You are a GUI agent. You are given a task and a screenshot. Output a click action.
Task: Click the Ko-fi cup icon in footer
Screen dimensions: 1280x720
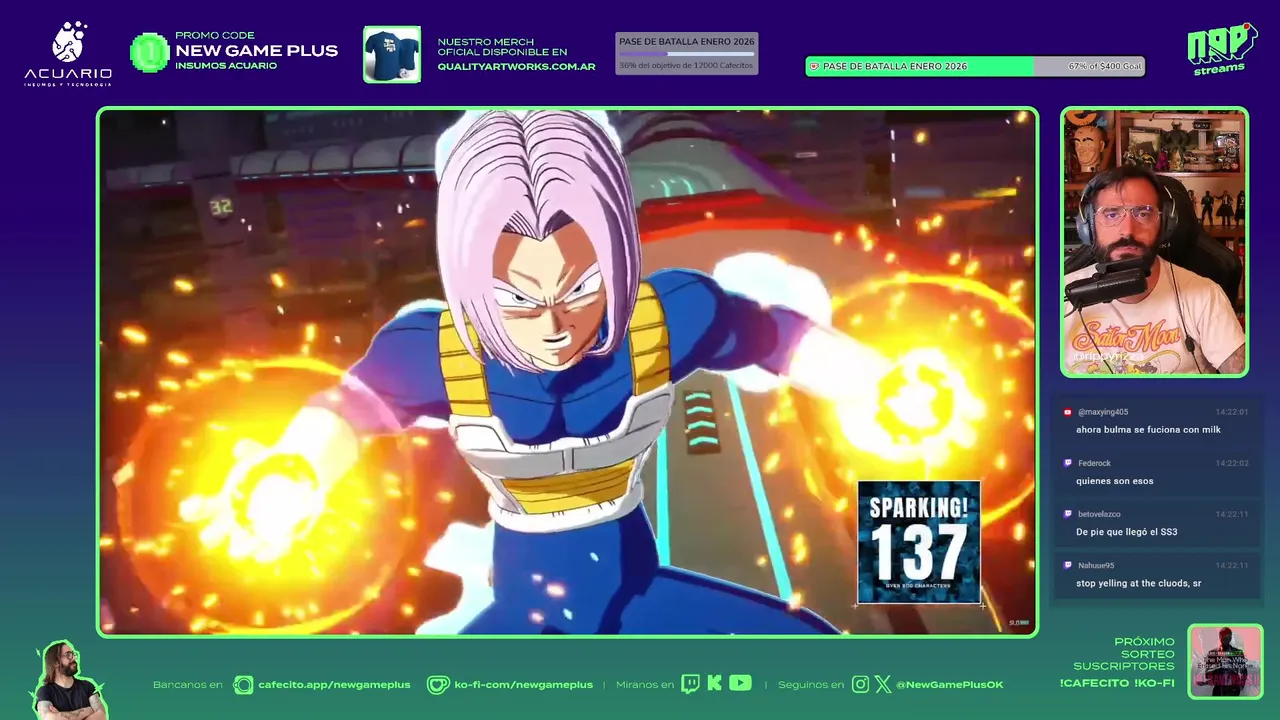click(438, 685)
